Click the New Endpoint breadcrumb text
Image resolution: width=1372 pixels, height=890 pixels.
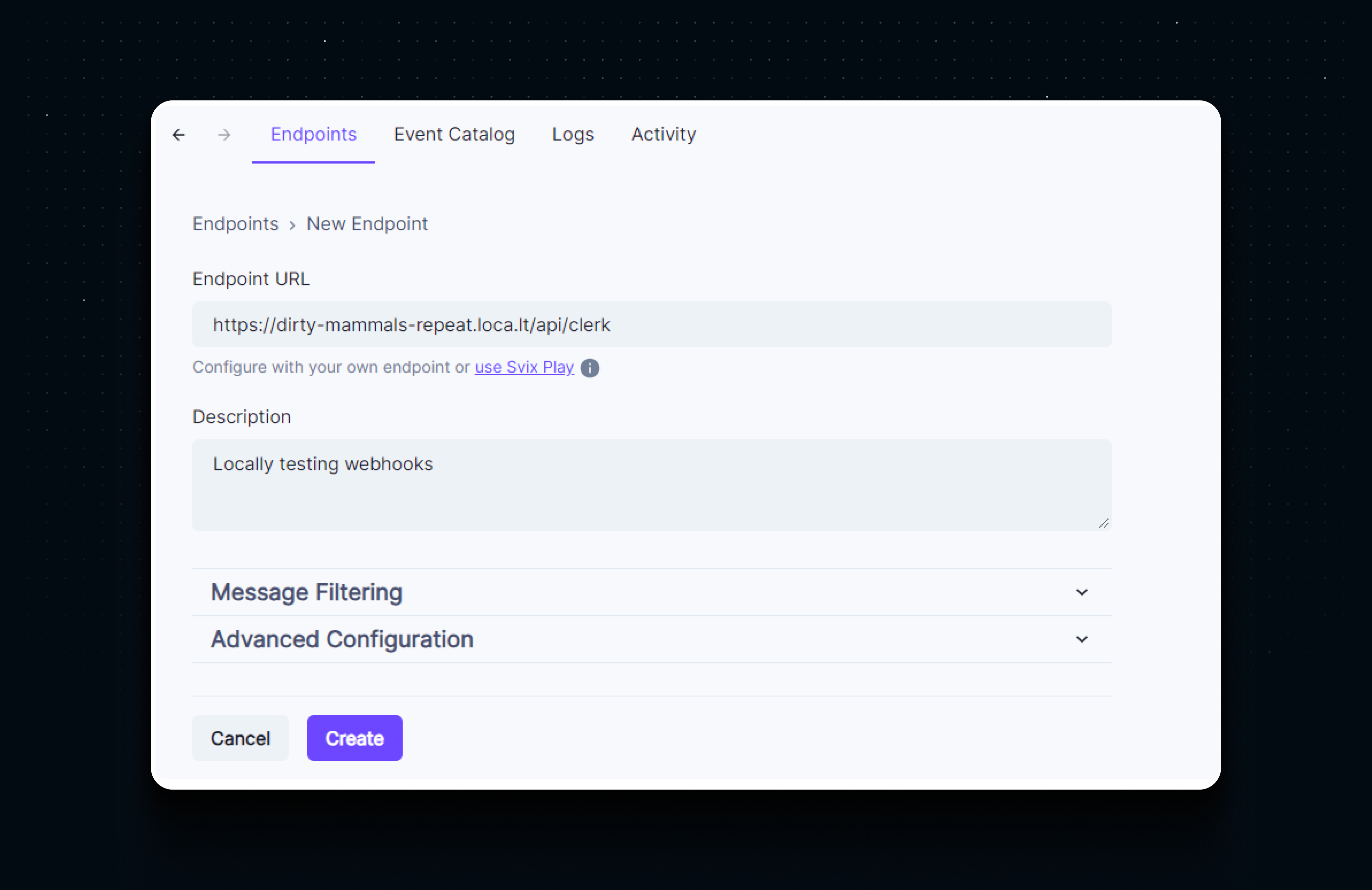point(367,224)
